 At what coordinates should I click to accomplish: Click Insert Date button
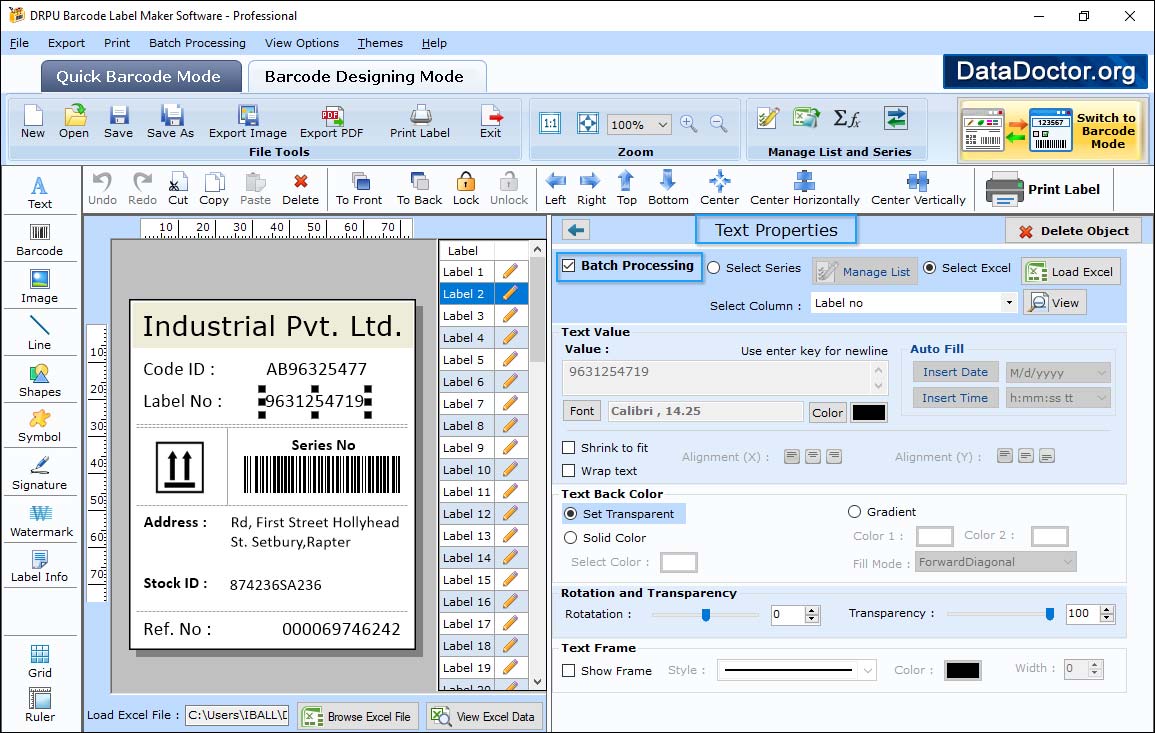(955, 372)
